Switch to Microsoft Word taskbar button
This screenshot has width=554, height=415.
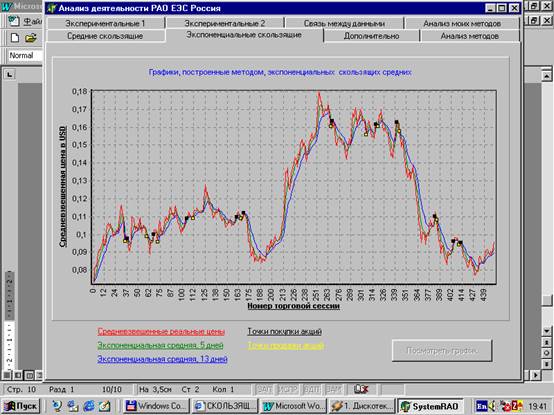pos(294,406)
